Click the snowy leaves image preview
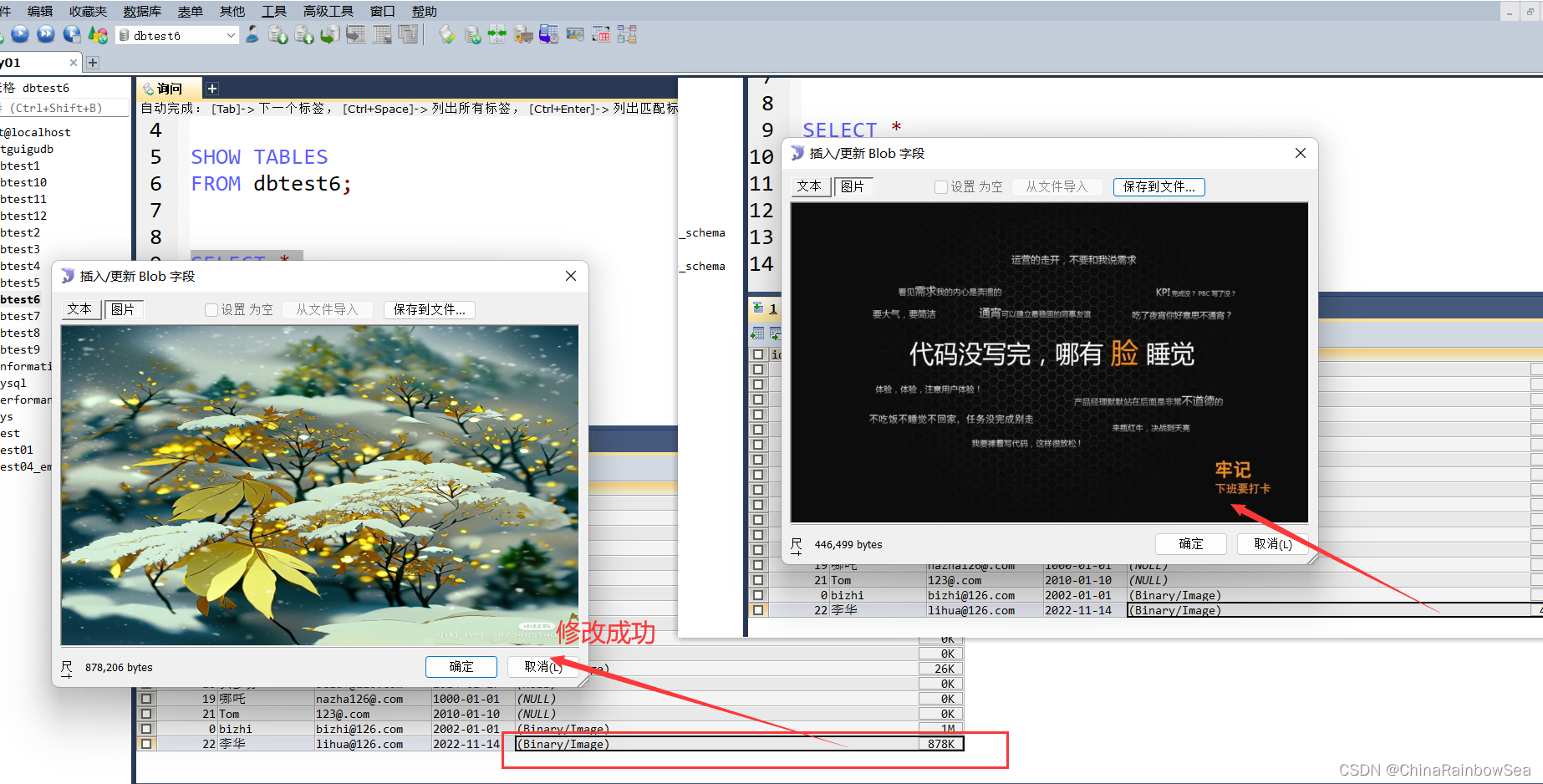 coord(319,485)
